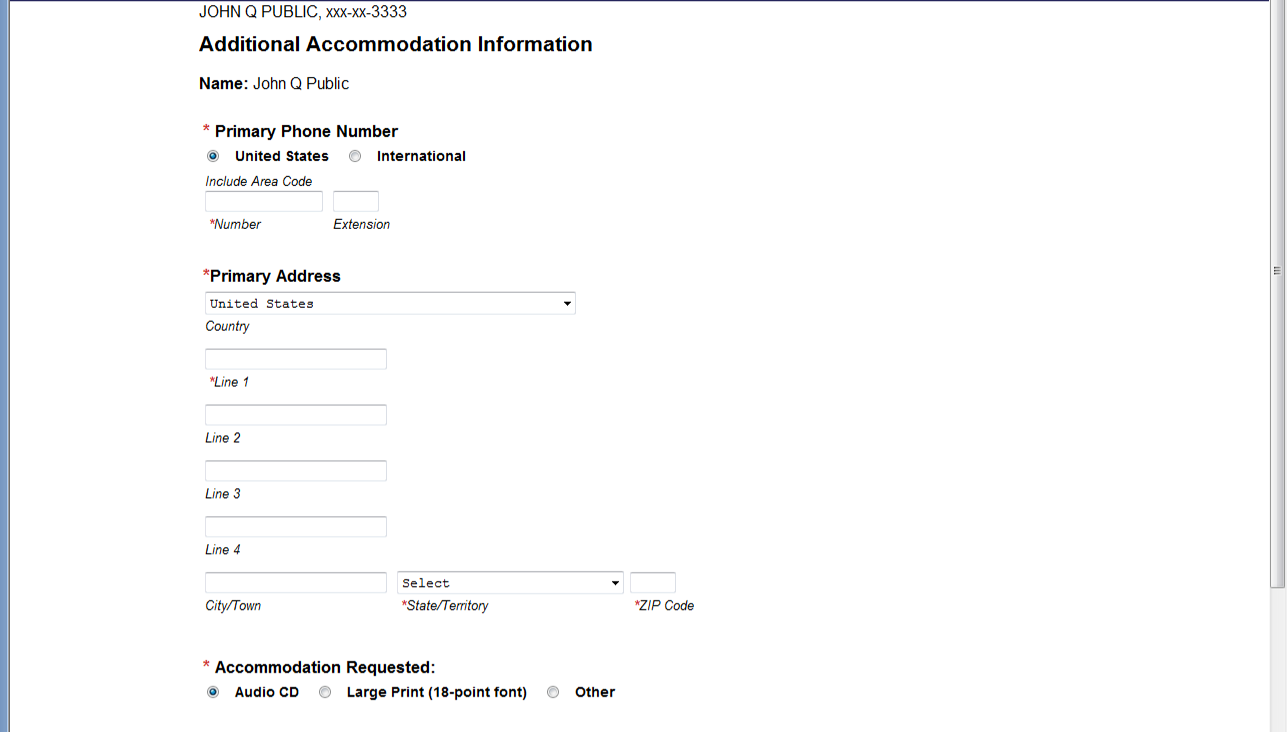The image size is (1288, 732).
Task: Click the State/Territory dropdown arrow
Action: tap(615, 583)
